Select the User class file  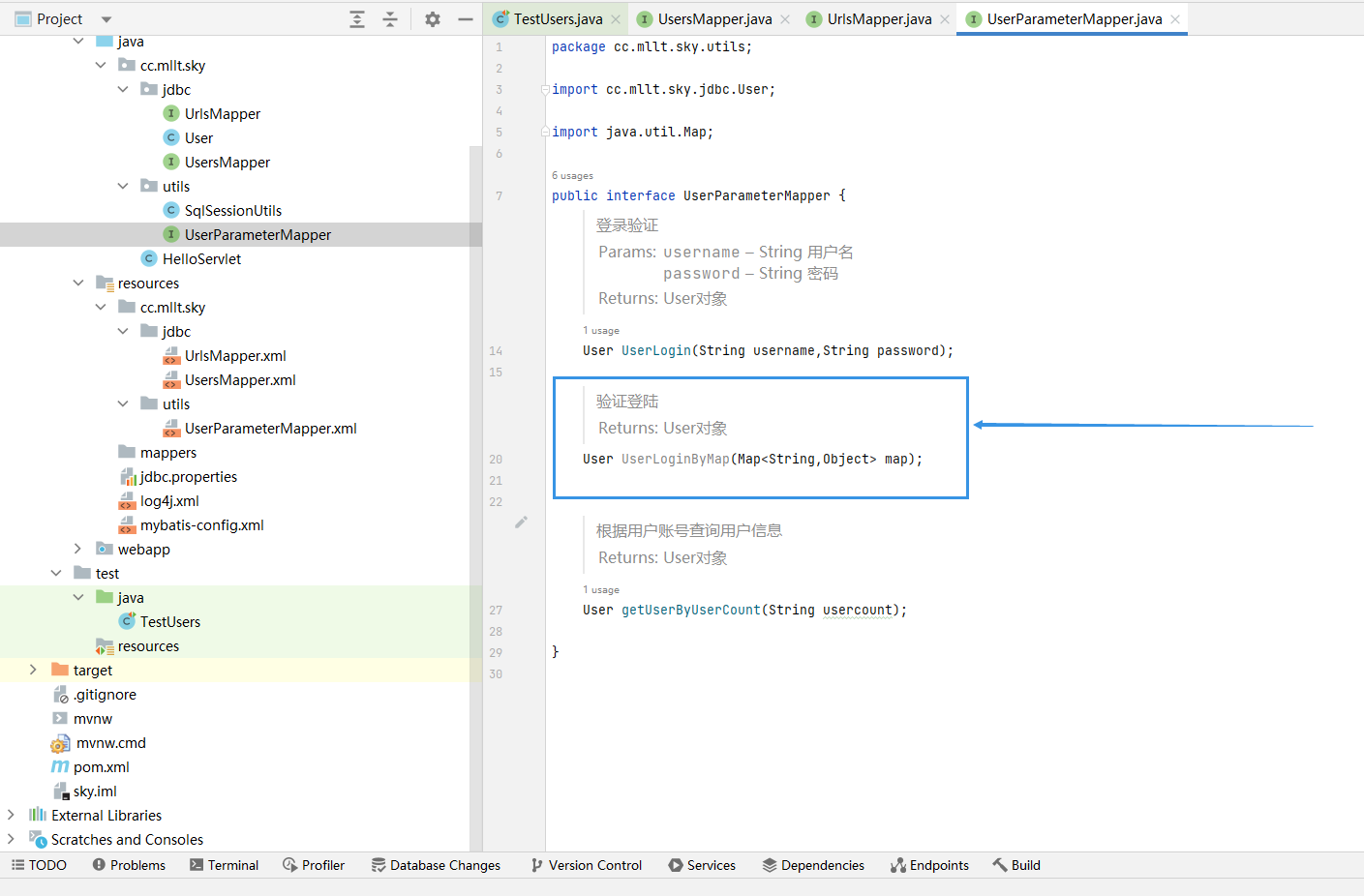tap(198, 137)
